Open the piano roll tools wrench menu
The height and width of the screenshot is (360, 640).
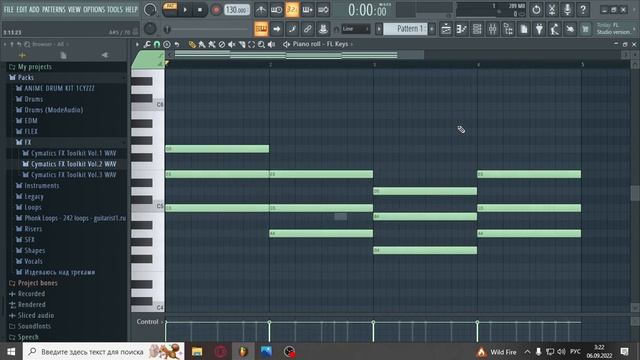click(x=147, y=44)
